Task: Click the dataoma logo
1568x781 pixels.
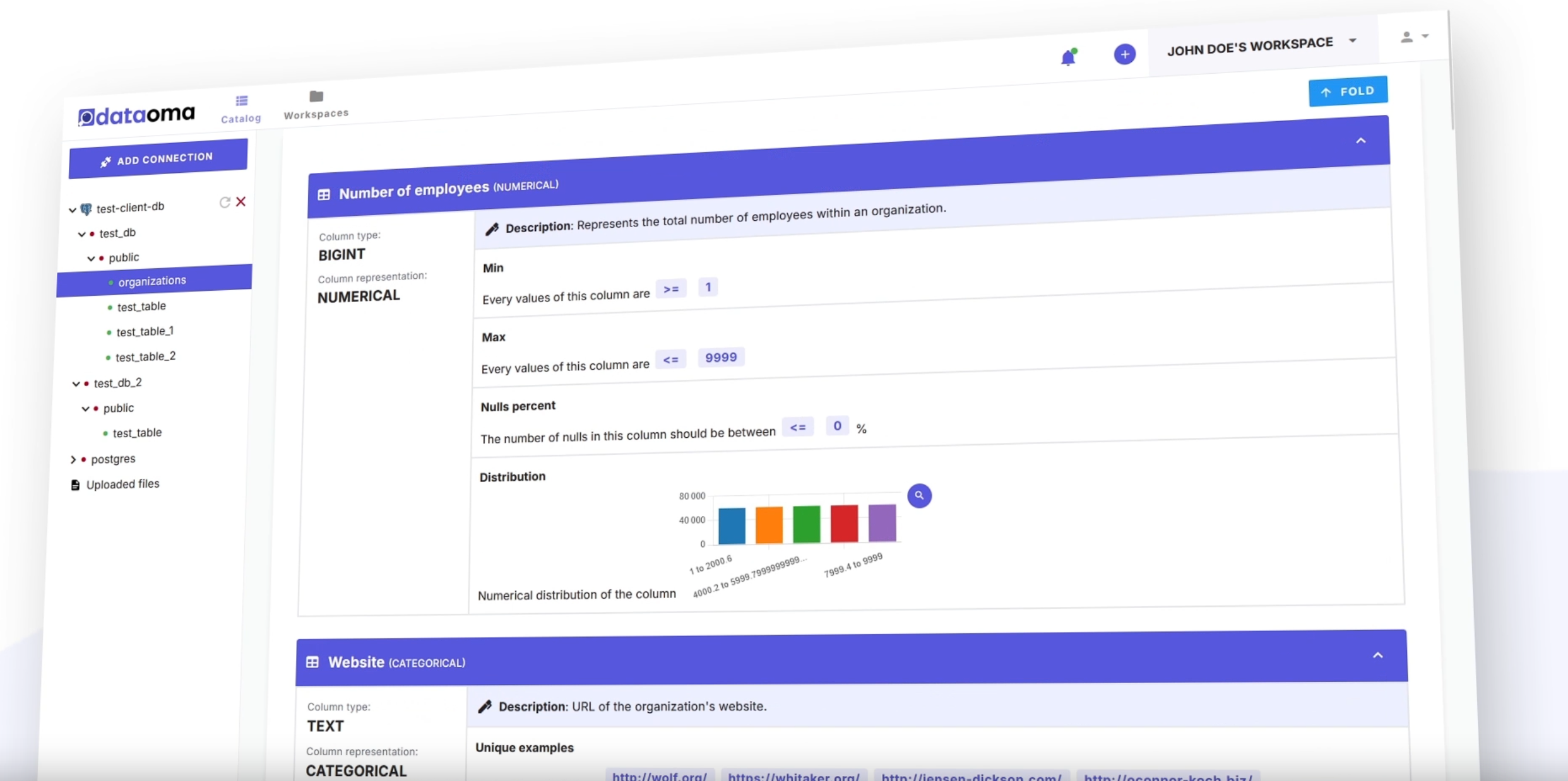Action: (x=136, y=115)
